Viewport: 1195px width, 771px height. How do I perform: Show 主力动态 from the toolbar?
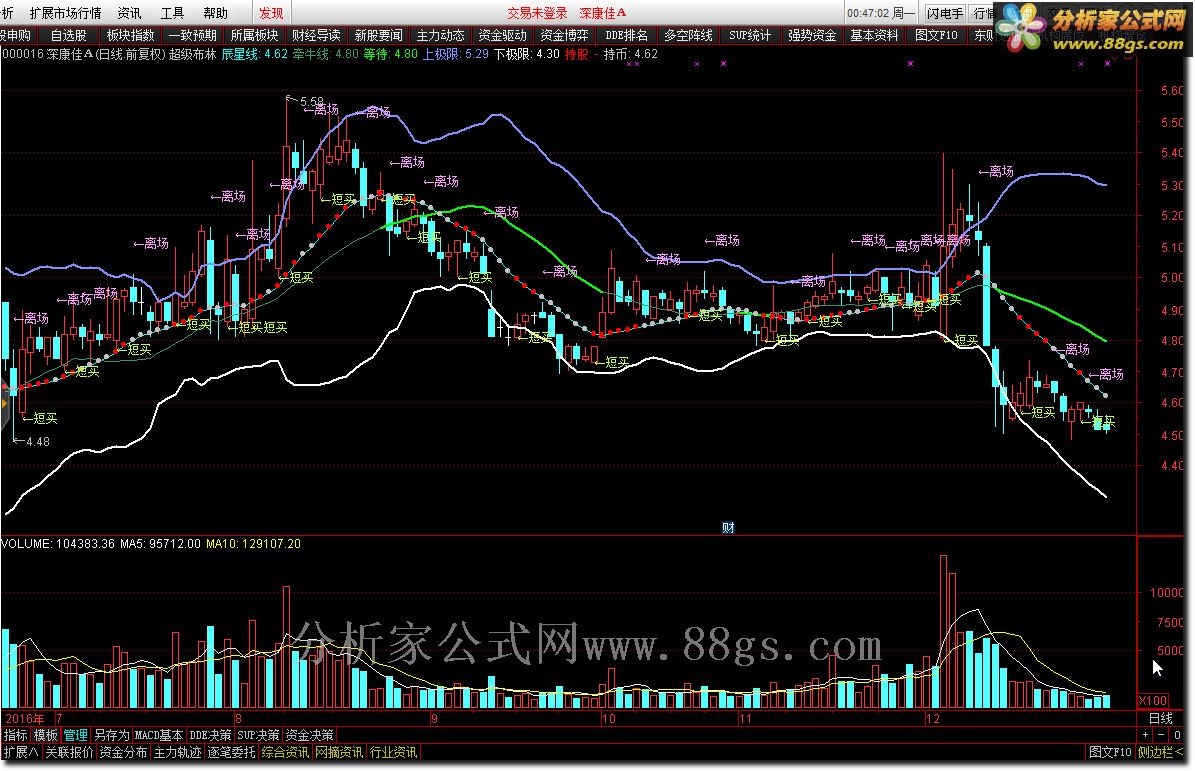pyautogui.click(x=441, y=35)
